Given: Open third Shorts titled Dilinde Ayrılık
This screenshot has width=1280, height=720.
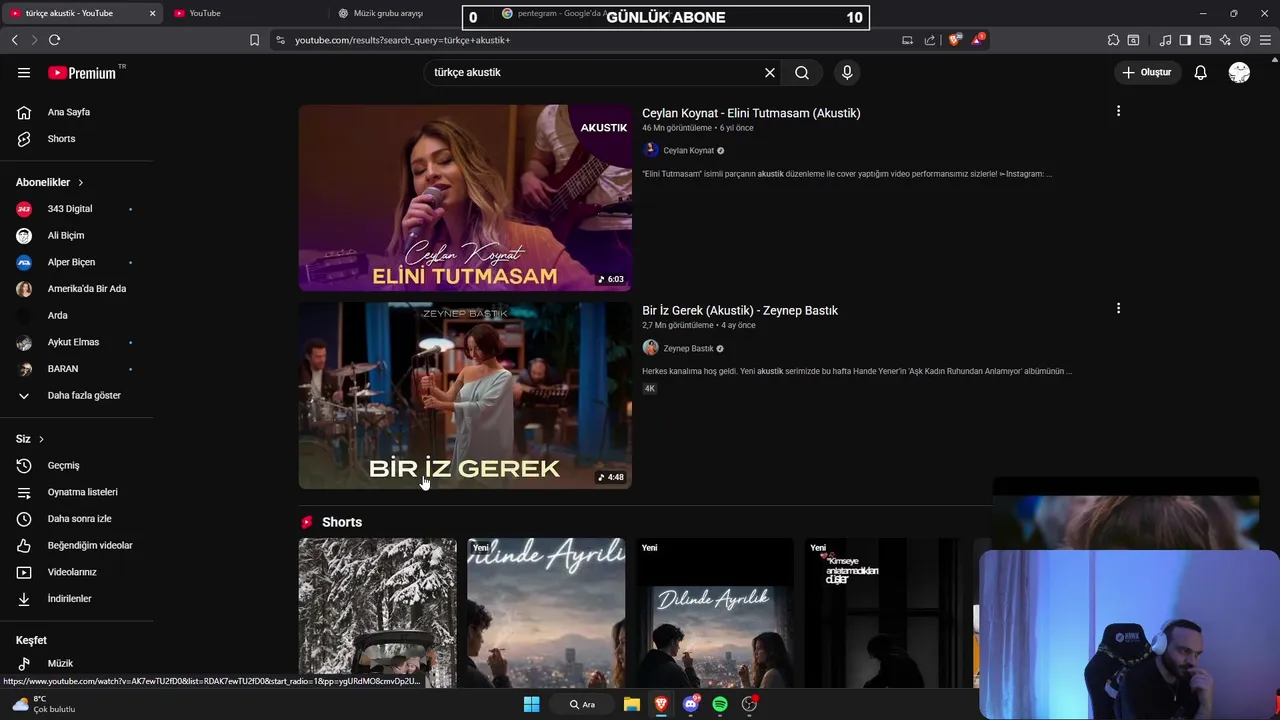Looking at the screenshot, I should pos(715,613).
